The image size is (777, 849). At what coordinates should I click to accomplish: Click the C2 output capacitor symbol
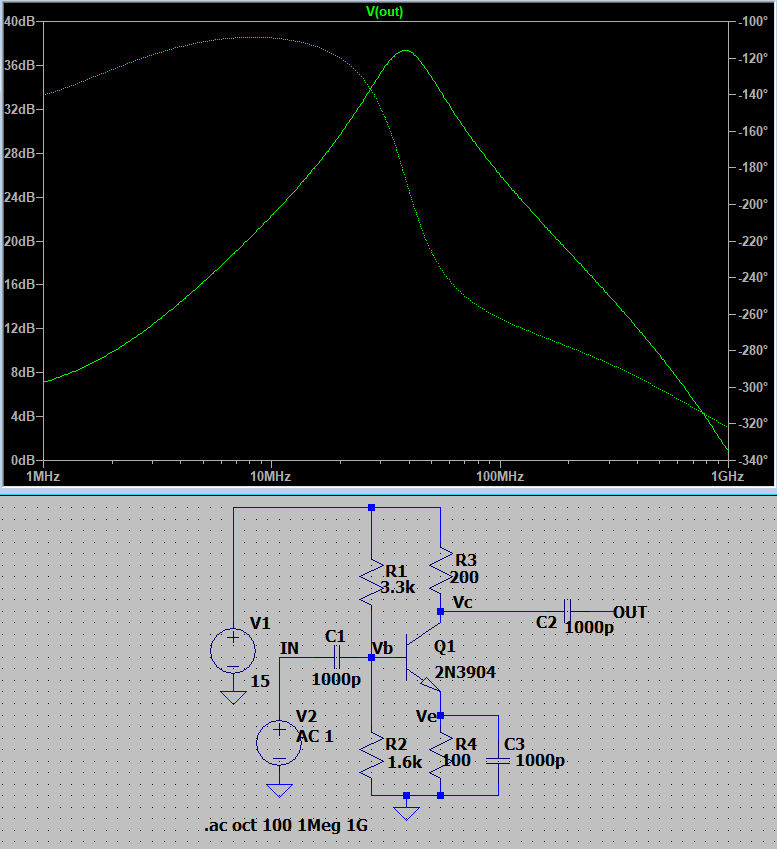click(567, 611)
